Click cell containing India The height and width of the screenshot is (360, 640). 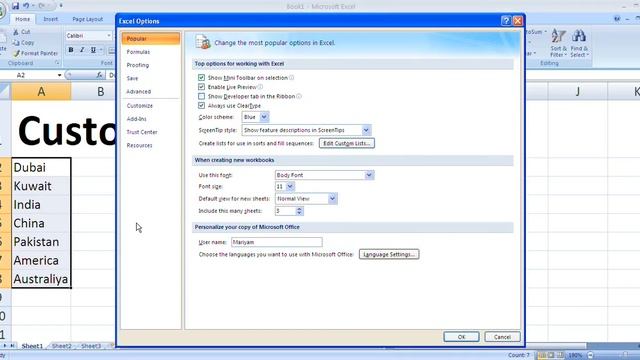click(41, 204)
